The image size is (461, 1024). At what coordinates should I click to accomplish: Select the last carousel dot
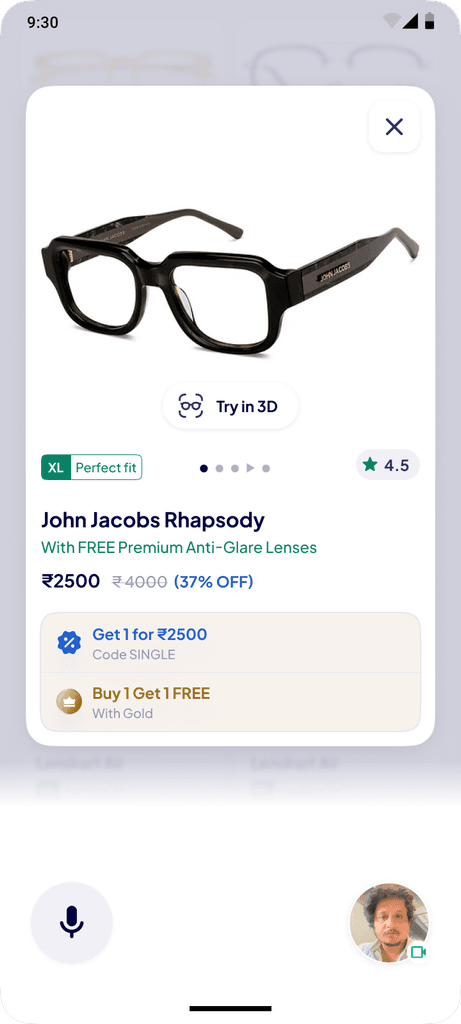(x=266, y=468)
